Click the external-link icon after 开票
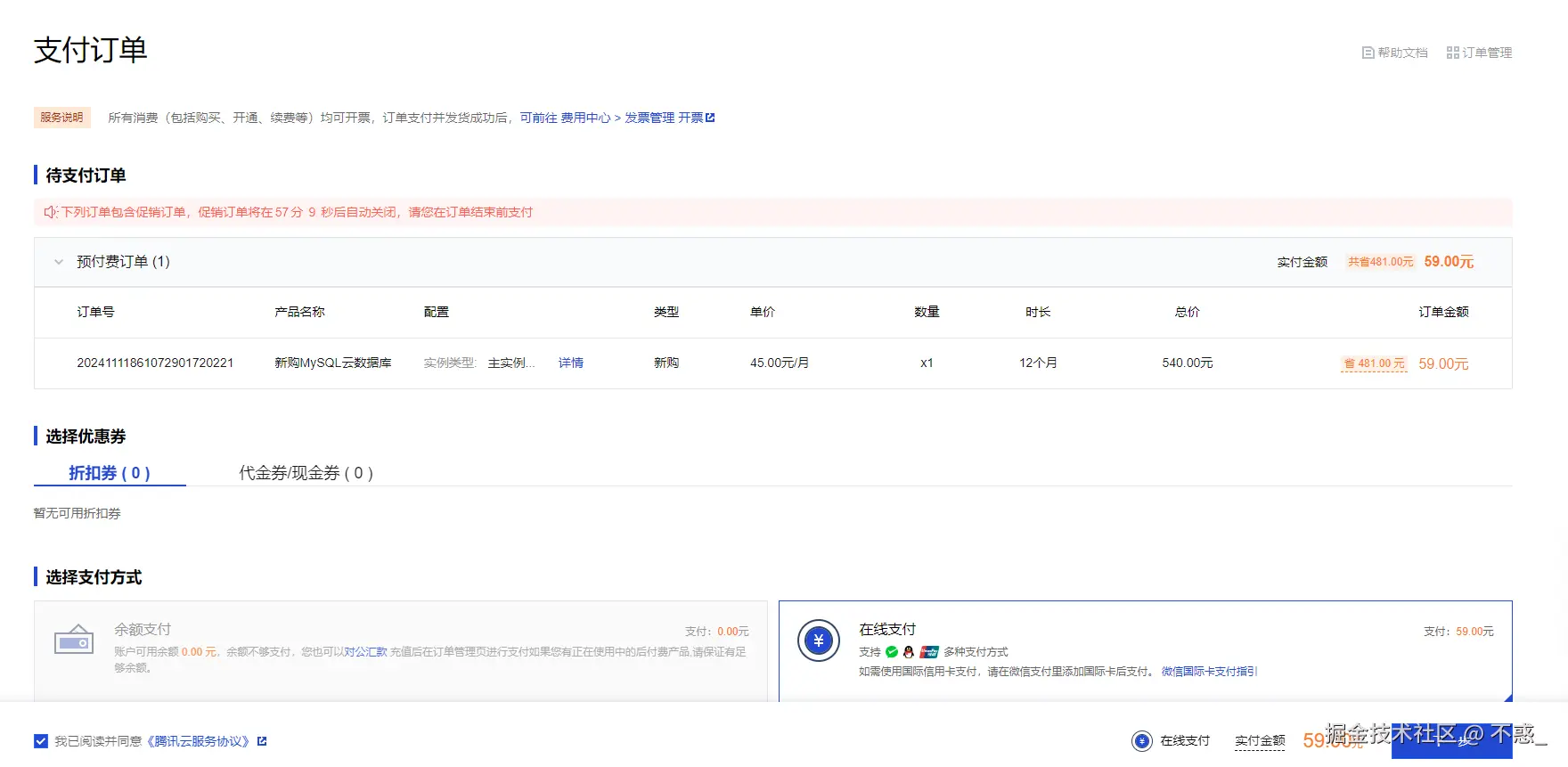 click(x=710, y=118)
